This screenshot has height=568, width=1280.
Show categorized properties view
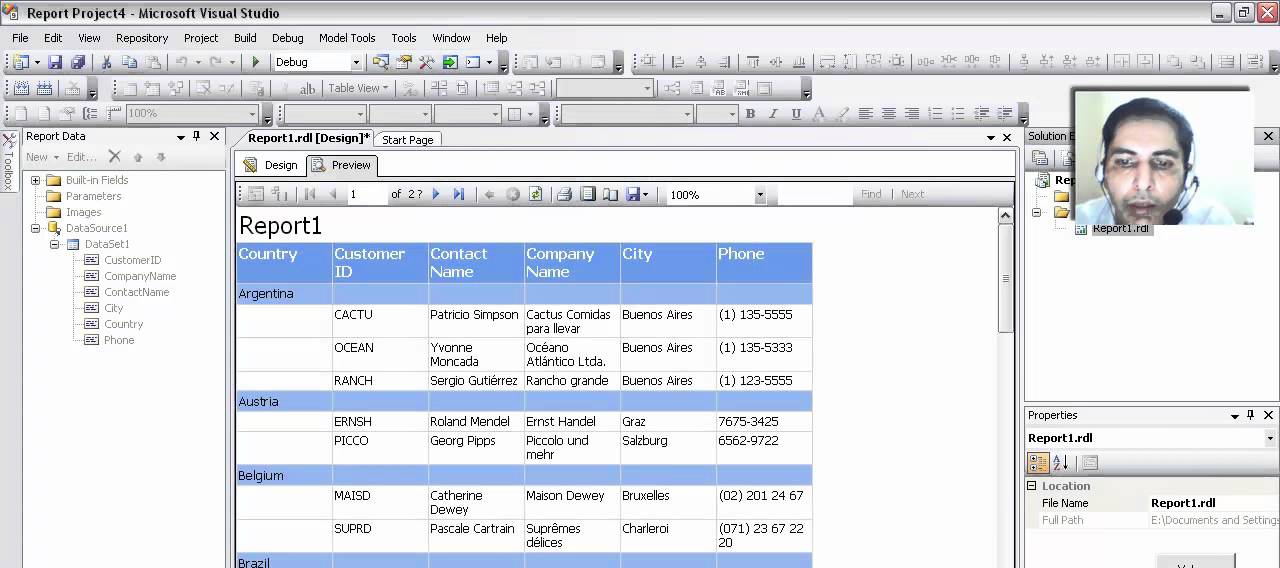(x=1038, y=463)
